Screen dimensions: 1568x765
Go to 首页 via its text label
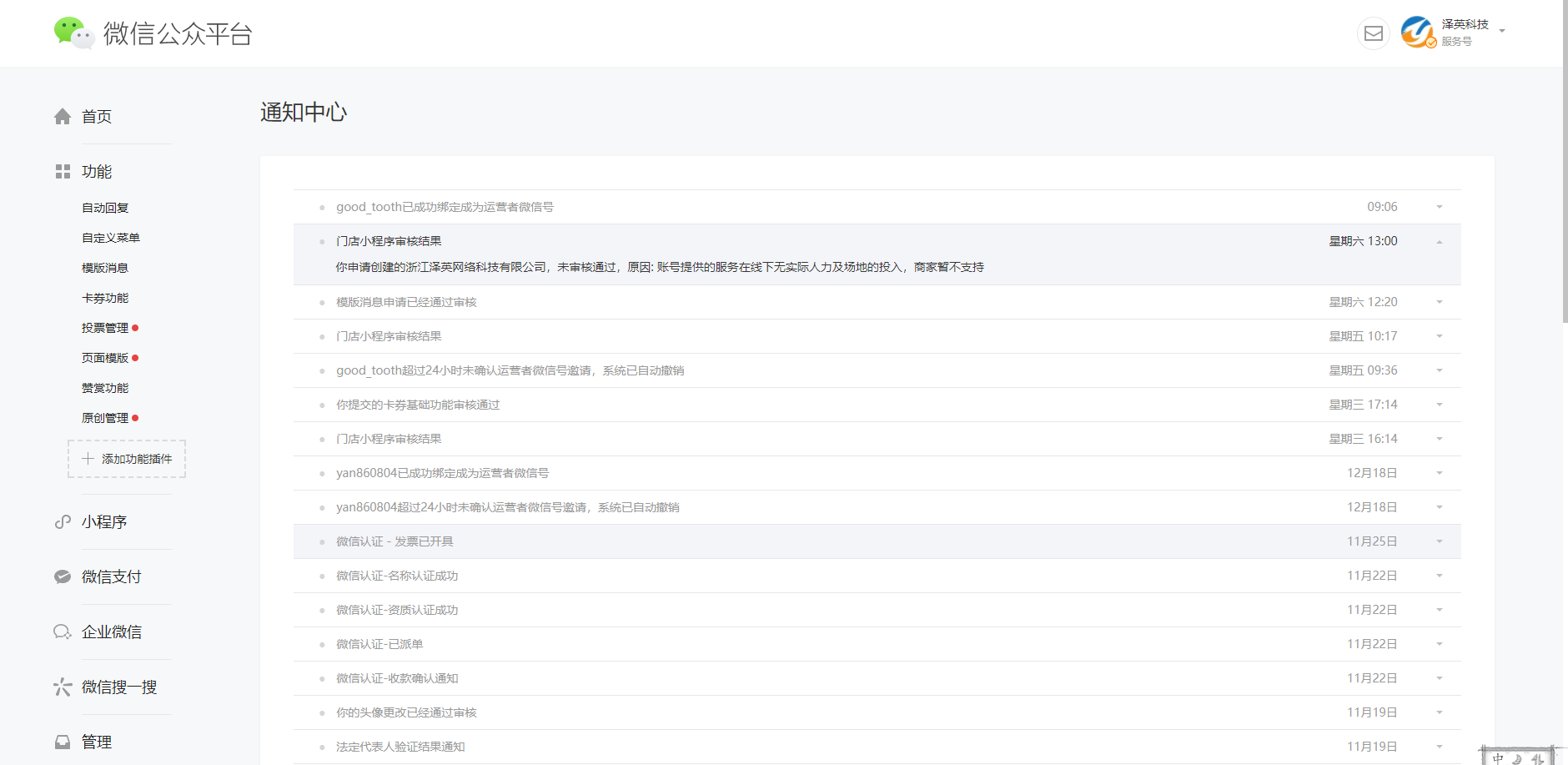(x=97, y=117)
